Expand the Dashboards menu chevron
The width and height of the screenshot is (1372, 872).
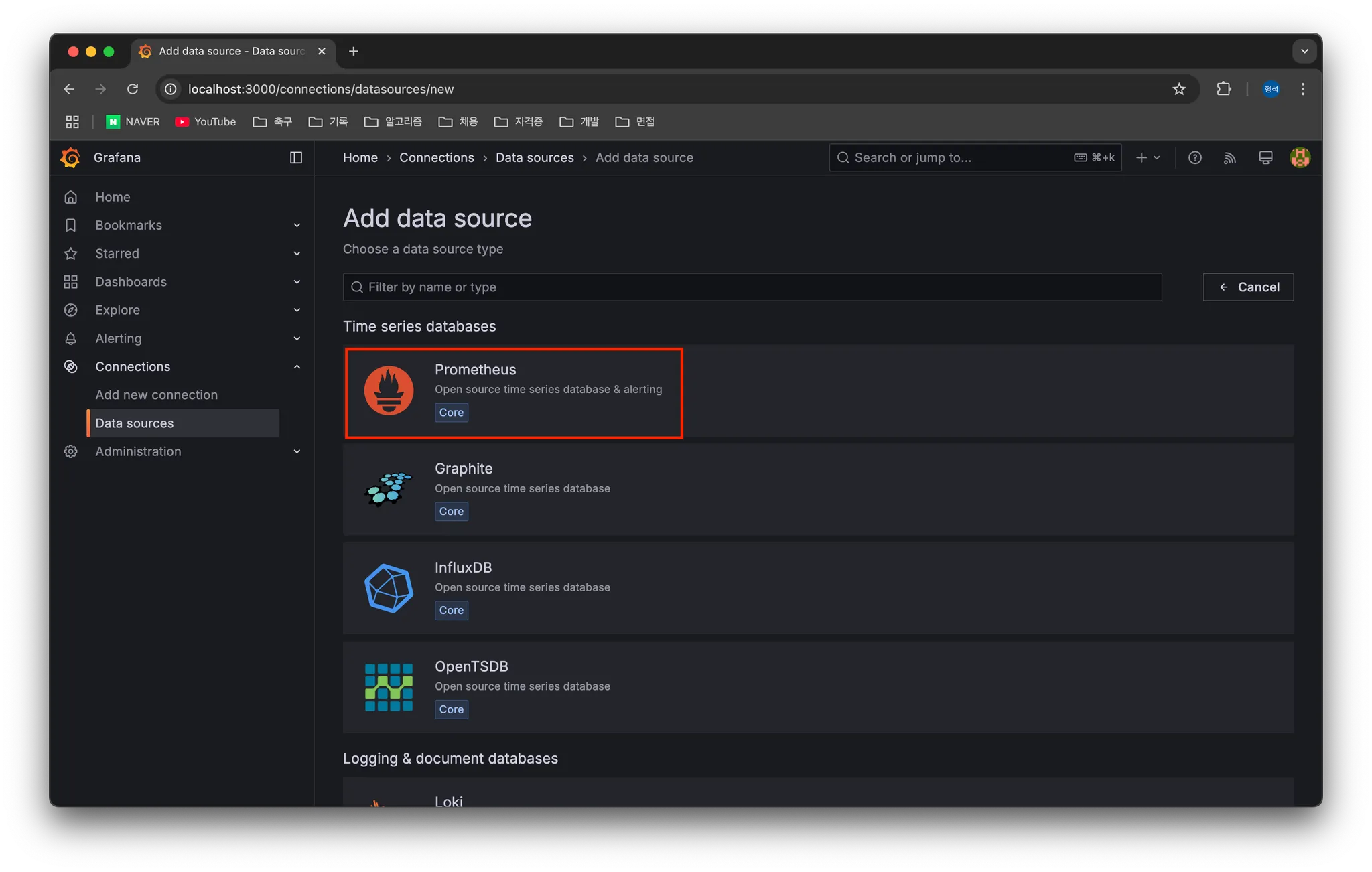tap(297, 282)
